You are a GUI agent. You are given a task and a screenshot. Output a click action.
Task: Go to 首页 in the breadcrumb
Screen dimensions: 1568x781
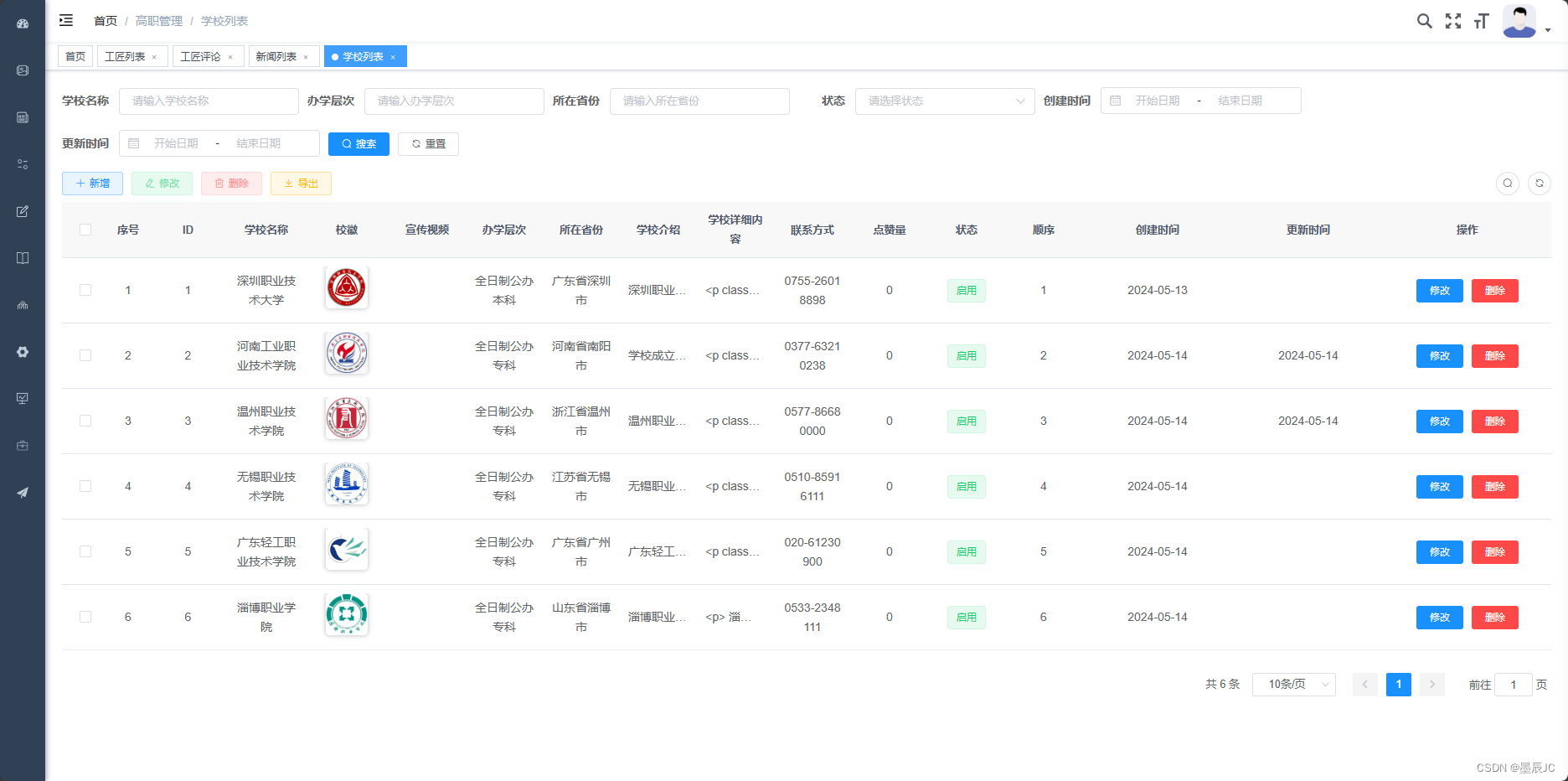click(x=106, y=21)
